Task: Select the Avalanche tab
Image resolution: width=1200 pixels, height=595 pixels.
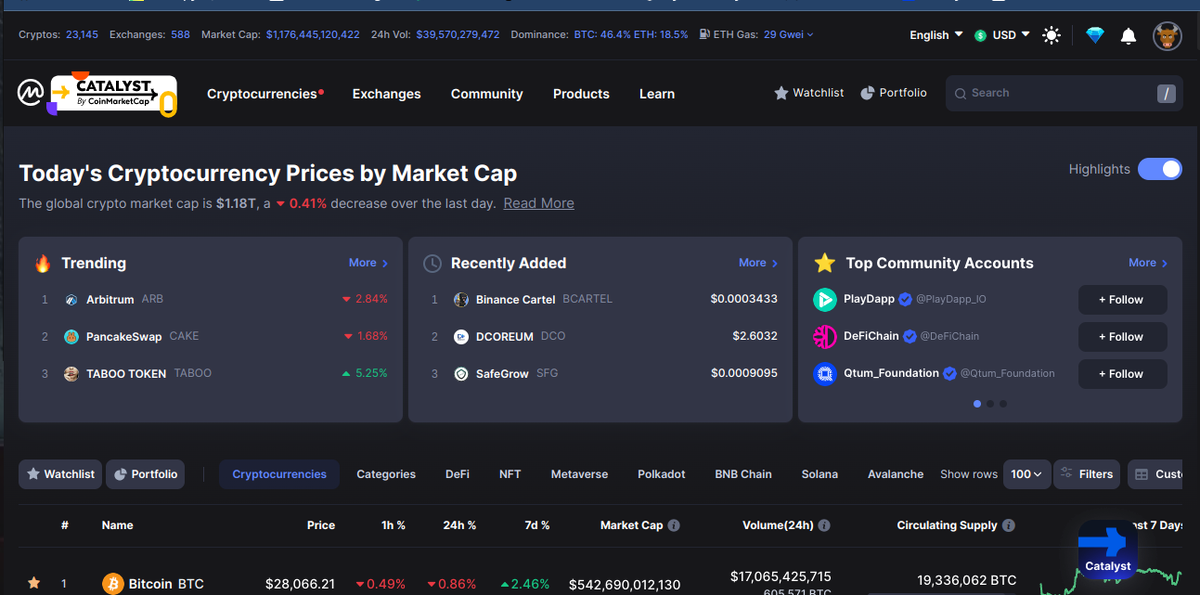Action: 895,474
